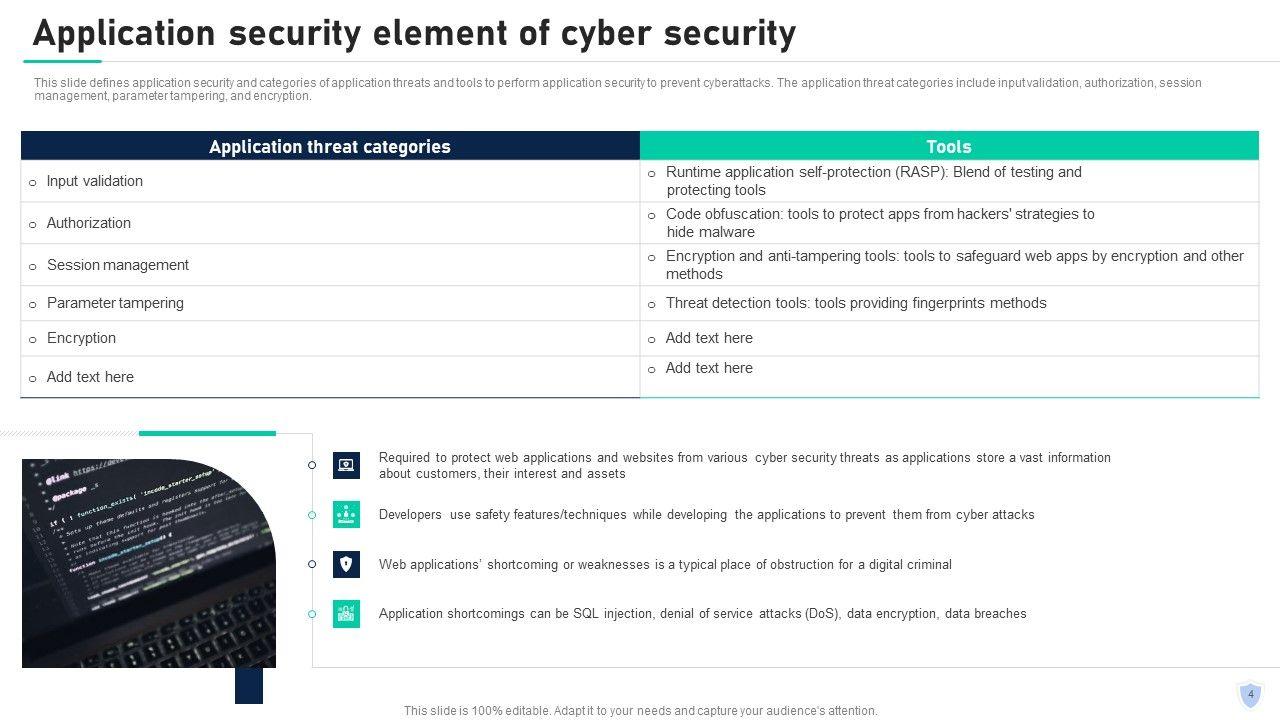
Task: Click the timeline dot beside the laptop icon
Action: point(312,465)
